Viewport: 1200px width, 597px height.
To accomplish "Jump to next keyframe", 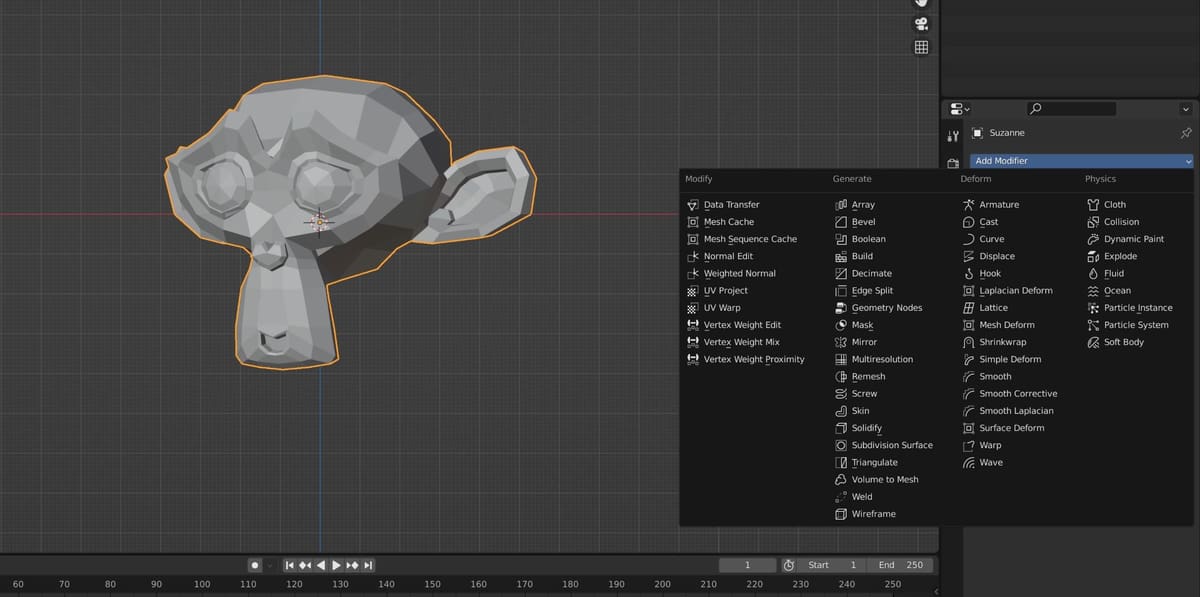I will (x=352, y=565).
